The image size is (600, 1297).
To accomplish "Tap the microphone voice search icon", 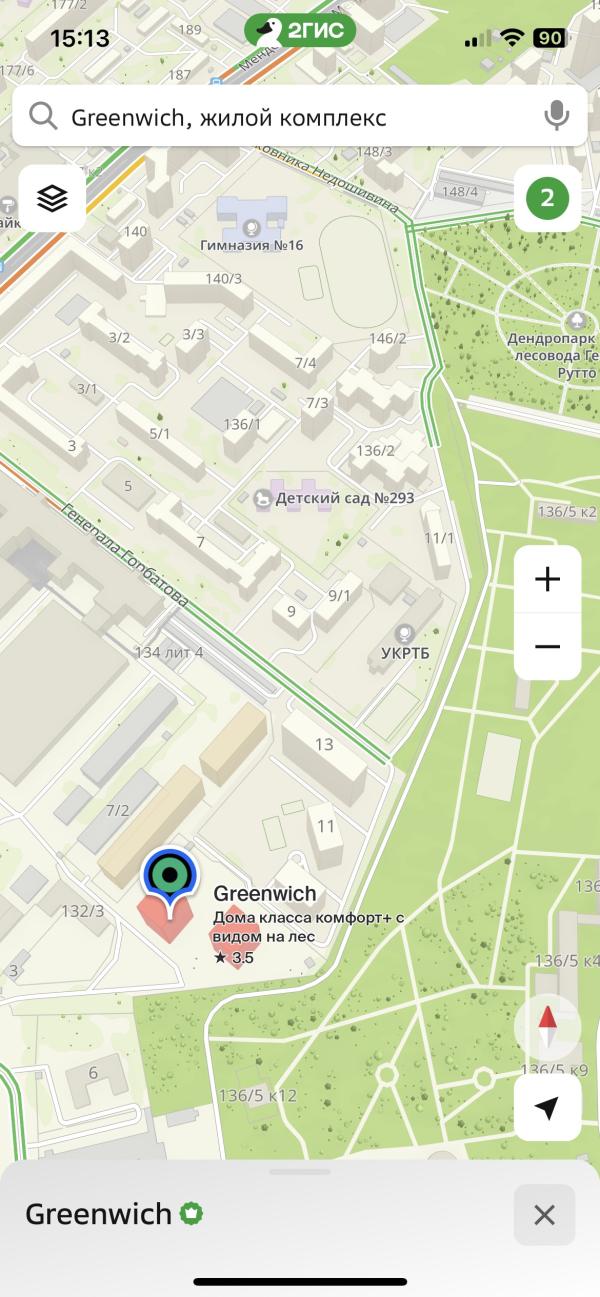I will click(556, 116).
